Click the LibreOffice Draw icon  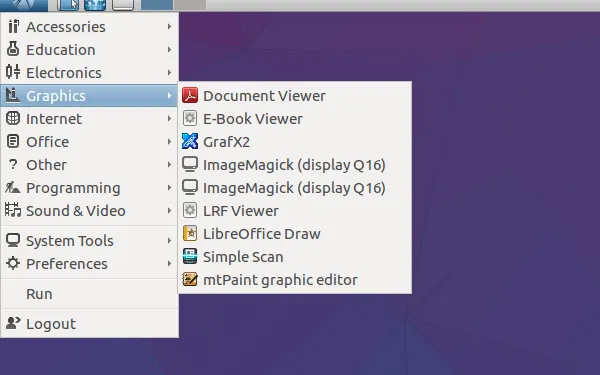(x=190, y=233)
